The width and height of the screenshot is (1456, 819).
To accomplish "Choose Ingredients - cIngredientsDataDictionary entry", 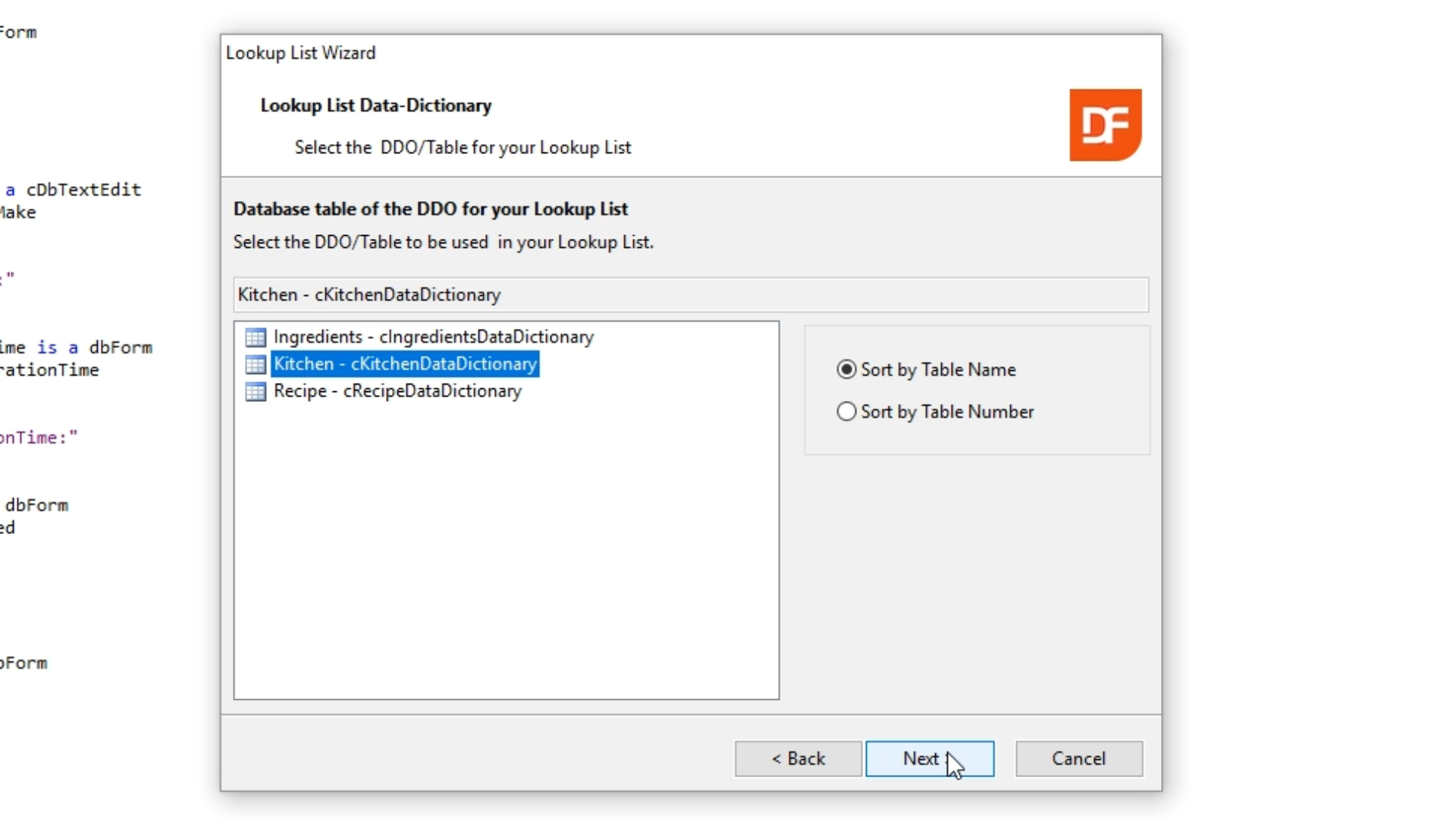I will 433,337.
